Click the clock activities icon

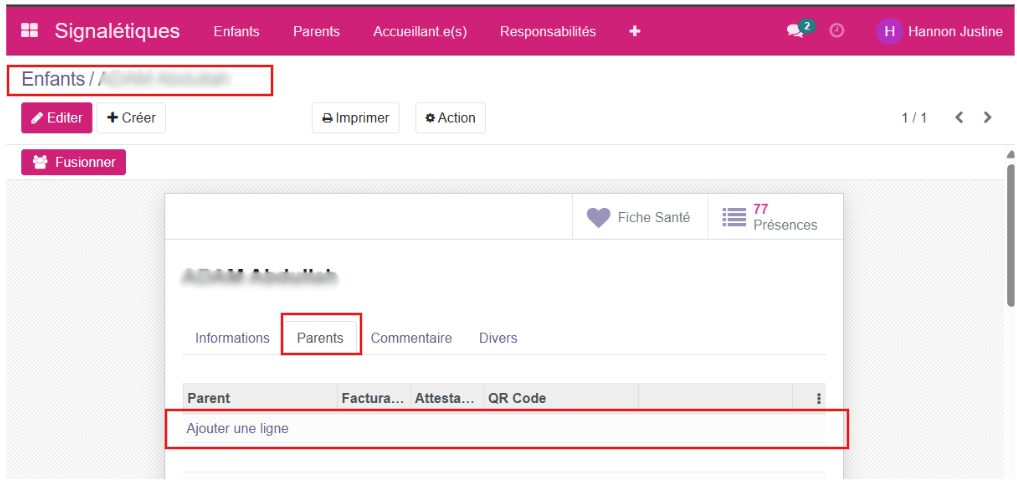point(837,31)
